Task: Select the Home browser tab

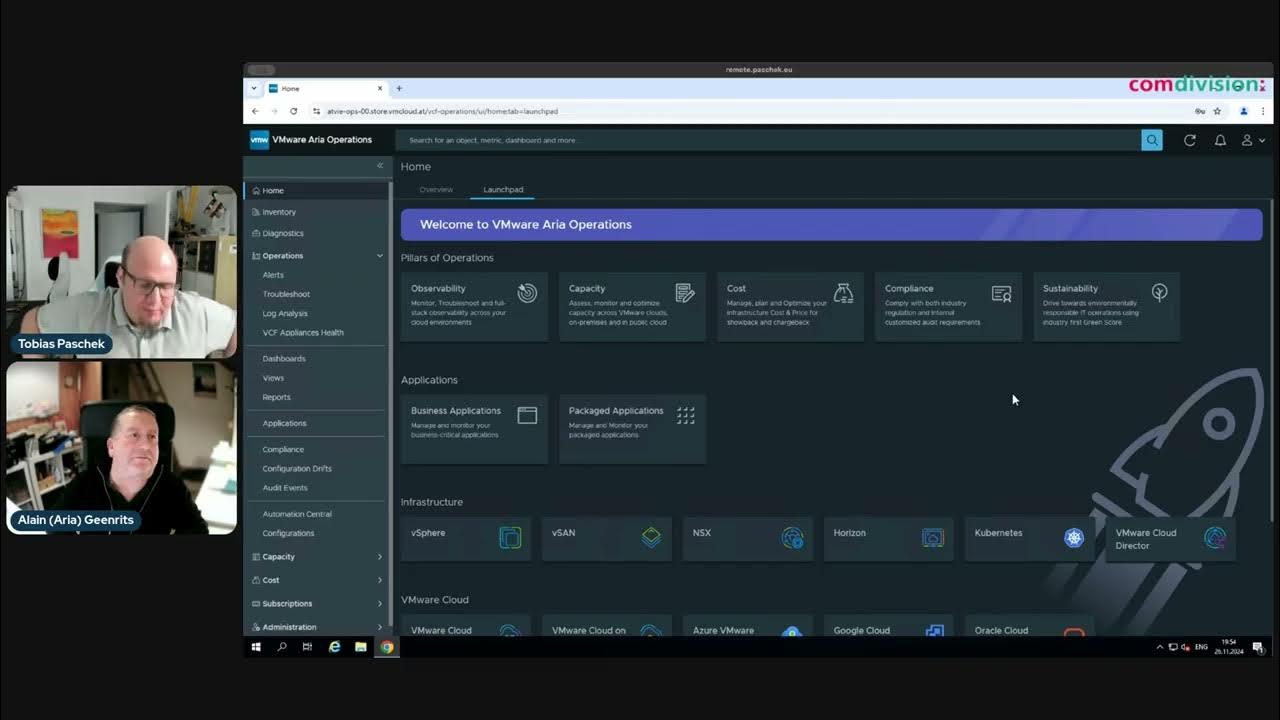Action: coord(325,88)
